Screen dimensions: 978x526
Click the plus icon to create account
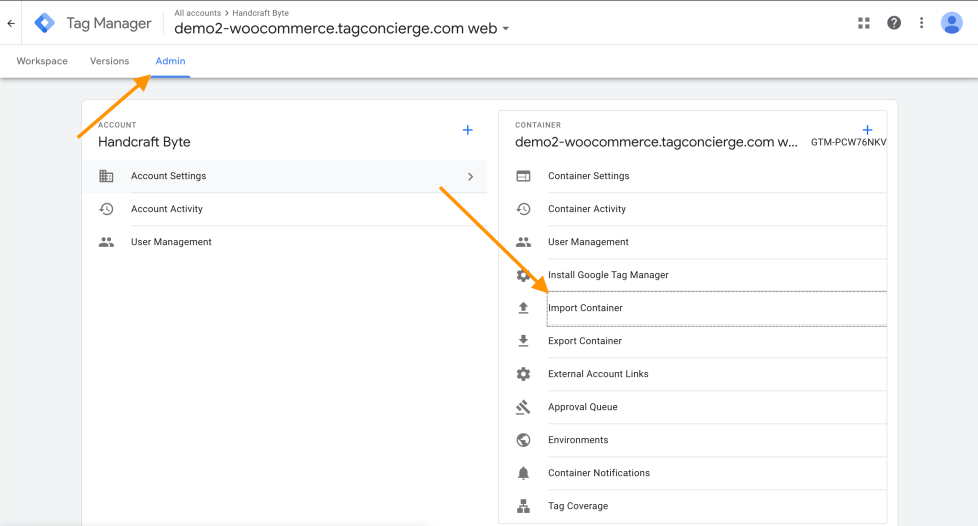pyautogui.click(x=467, y=130)
